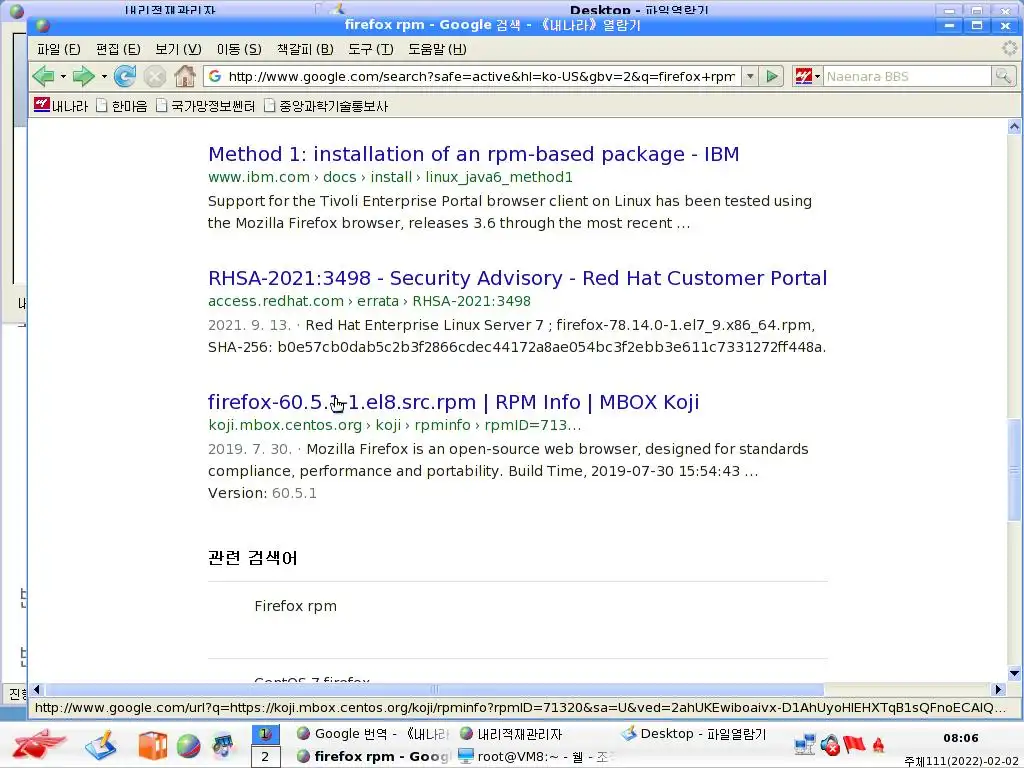Image resolution: width=1024 pixels, height=768 pixels.
Task: Open the 이동 (S) menu
Action: pyautogui.click(x=239, y=49)
